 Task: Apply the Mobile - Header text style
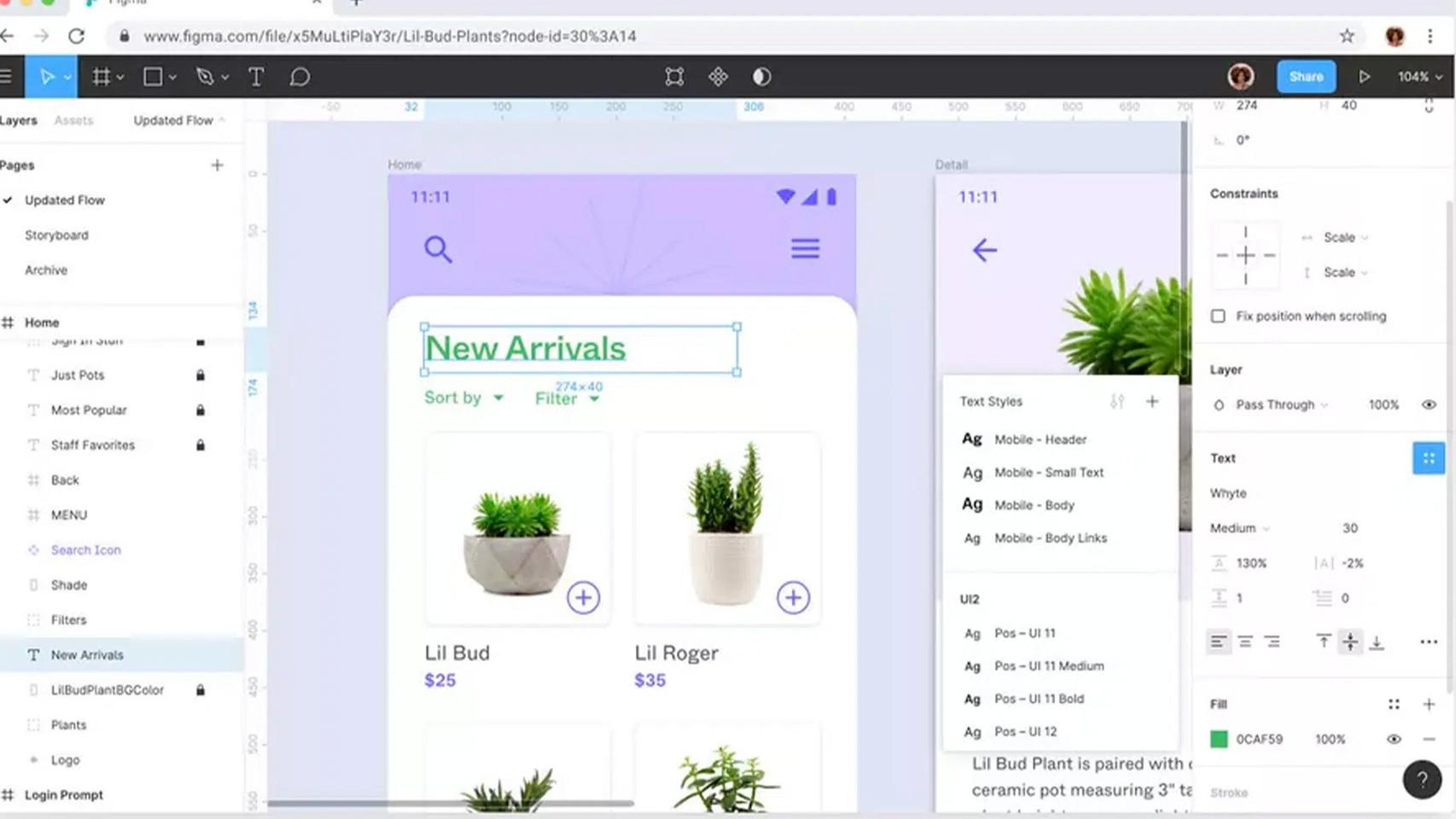1040,439
